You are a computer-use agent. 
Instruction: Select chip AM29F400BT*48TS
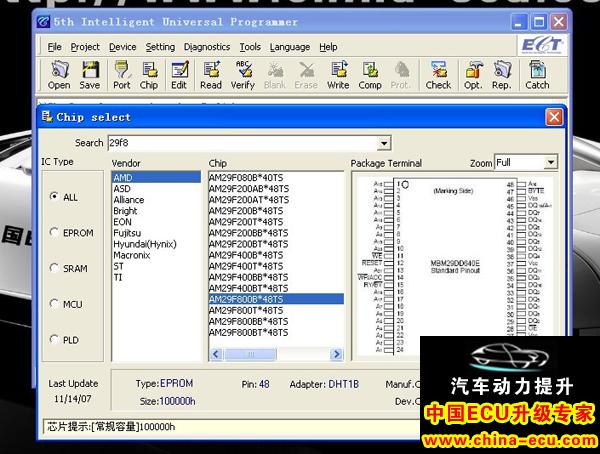coord(276,289)
